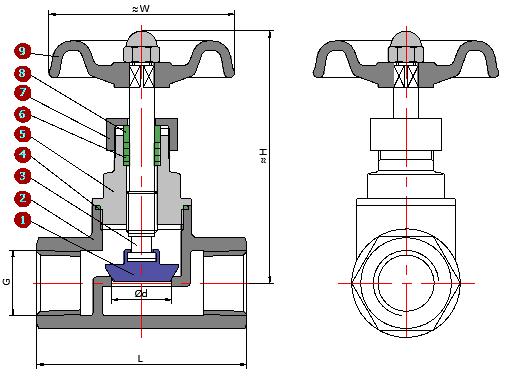Click the Ød bore diameter label
The height and width of the screenshot is (385, 507).
(x=141, y=293)
